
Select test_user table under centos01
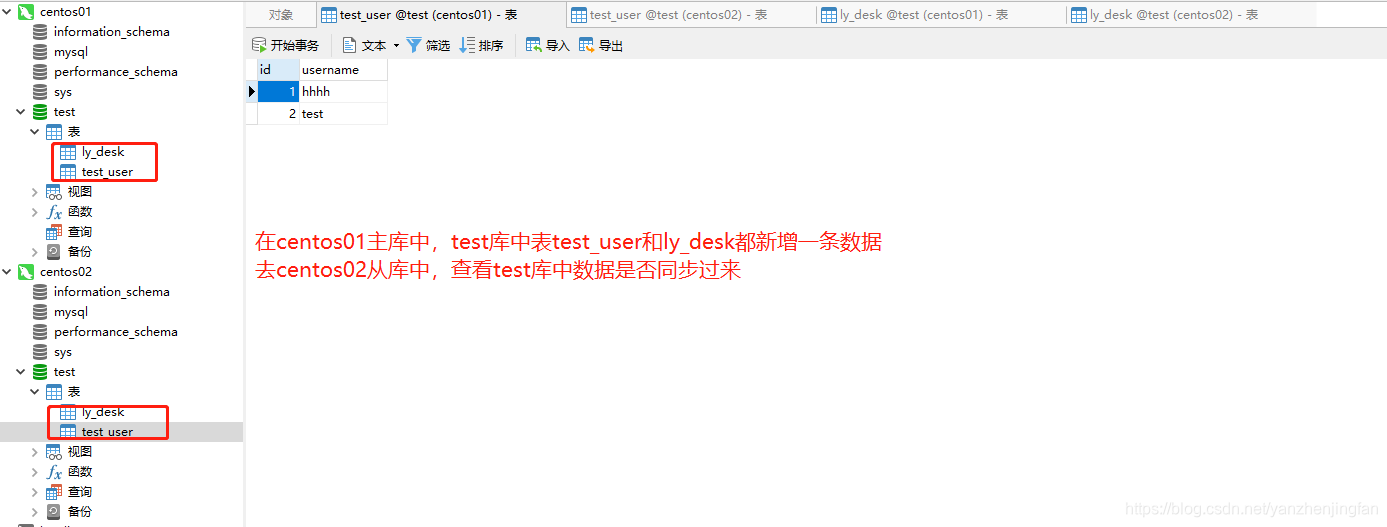tap(107, 172)
